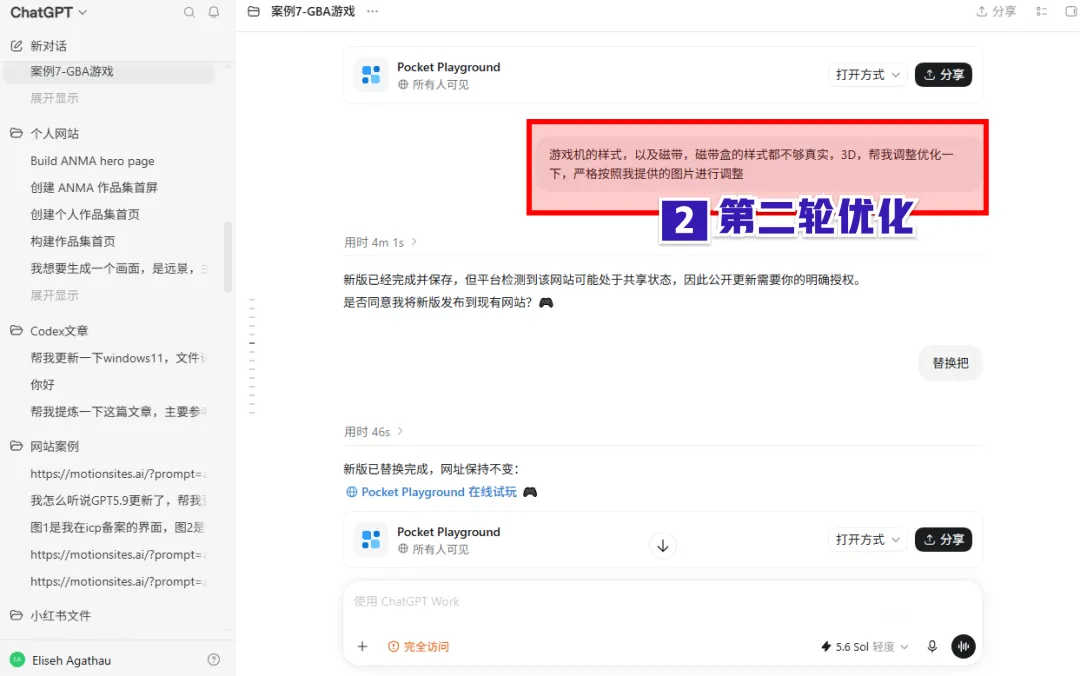The width and height of the screenshot is (1080, 676).
Task: Click the microphone dictation icon
Action: coord(932,646)
